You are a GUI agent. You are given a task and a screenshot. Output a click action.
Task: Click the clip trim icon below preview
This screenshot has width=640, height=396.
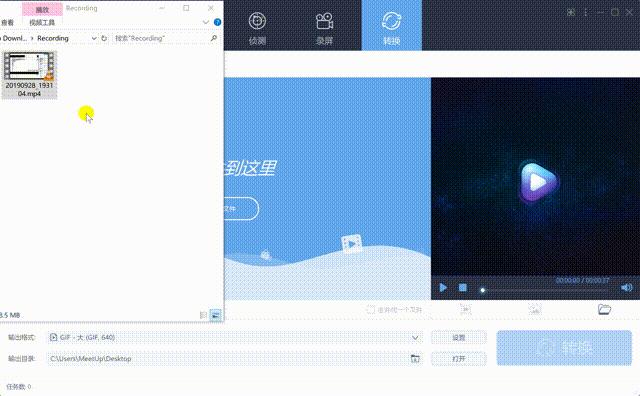466,309
